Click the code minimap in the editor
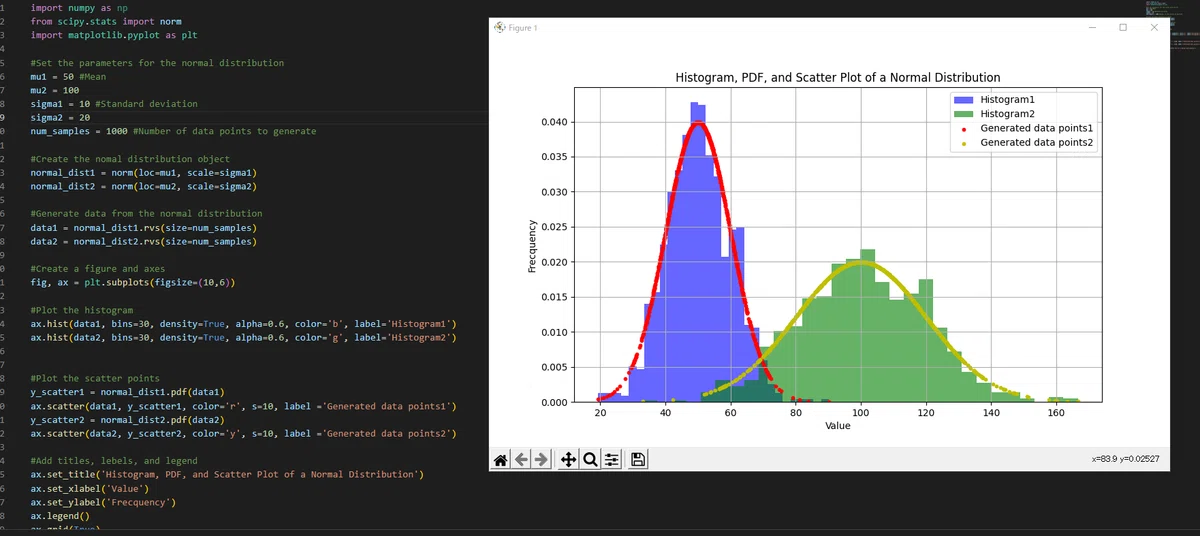 pyautogui.click(x=1173, y=25)
